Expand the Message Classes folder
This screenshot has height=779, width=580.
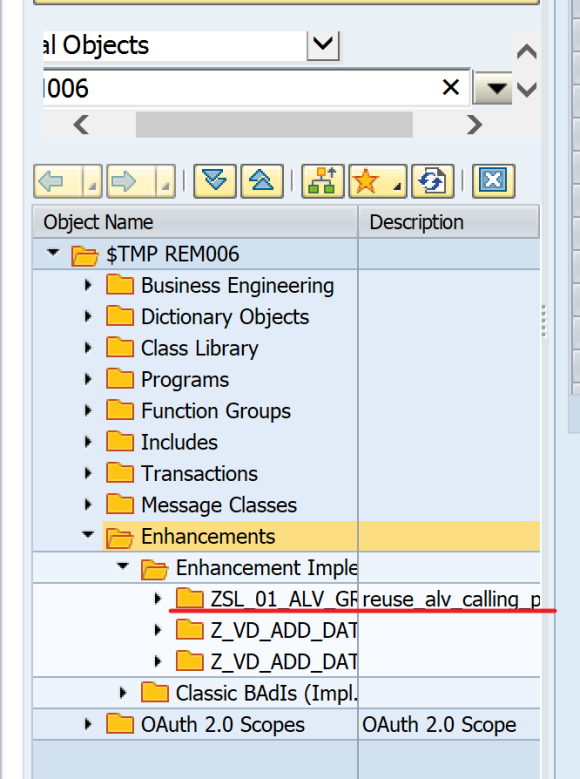[x=88, y=505]
